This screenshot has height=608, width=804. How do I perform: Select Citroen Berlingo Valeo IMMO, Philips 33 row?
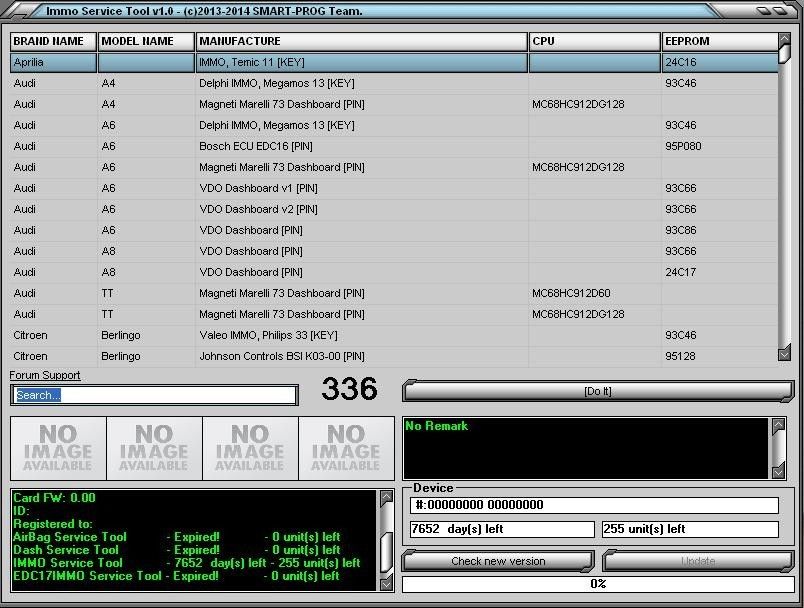pos(394,336)
